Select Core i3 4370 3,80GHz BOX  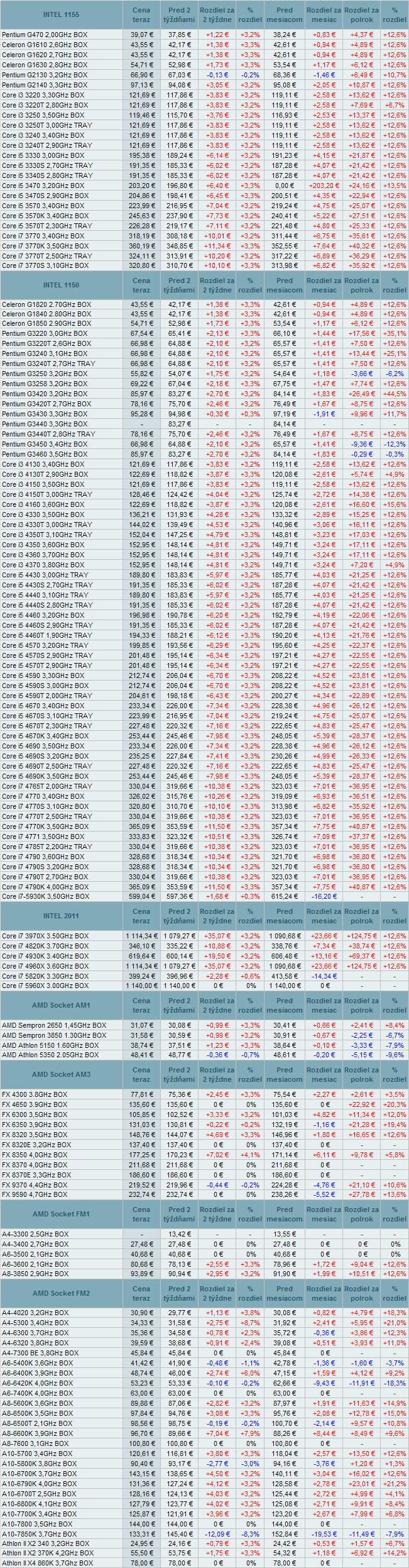43,565
